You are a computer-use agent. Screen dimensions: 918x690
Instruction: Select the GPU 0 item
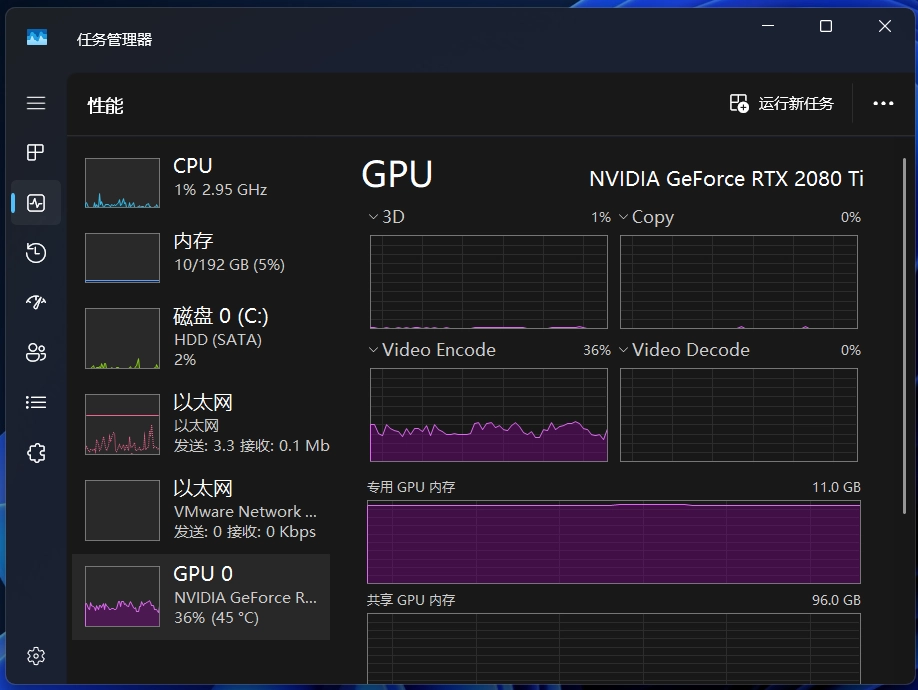[201, 596]
